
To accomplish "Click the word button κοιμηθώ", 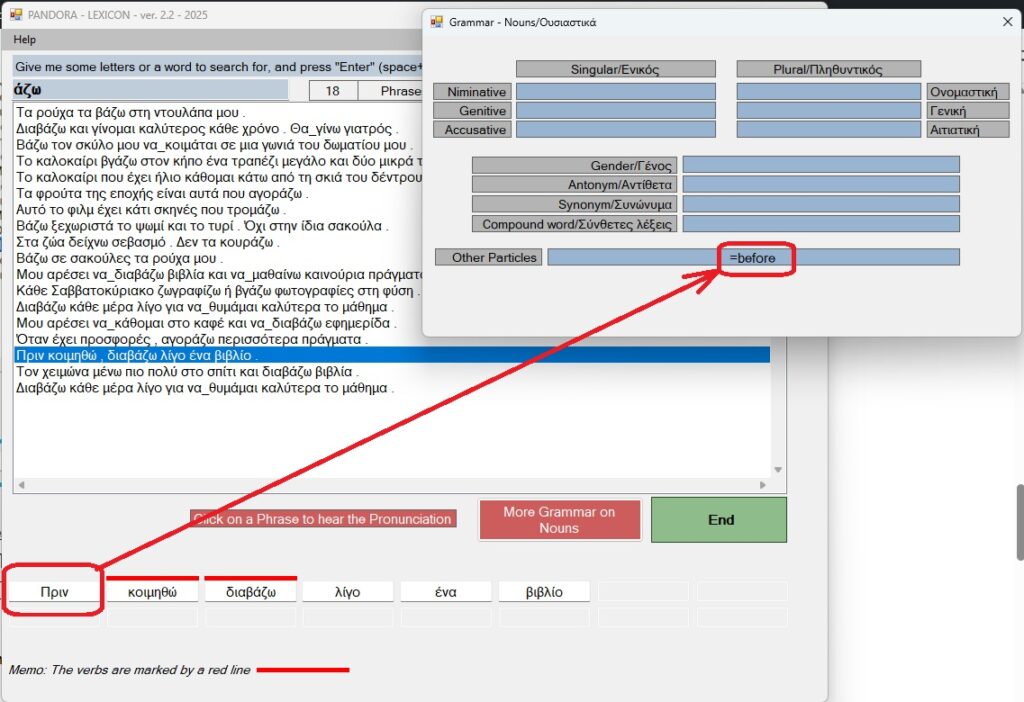I will coord(152,592).
